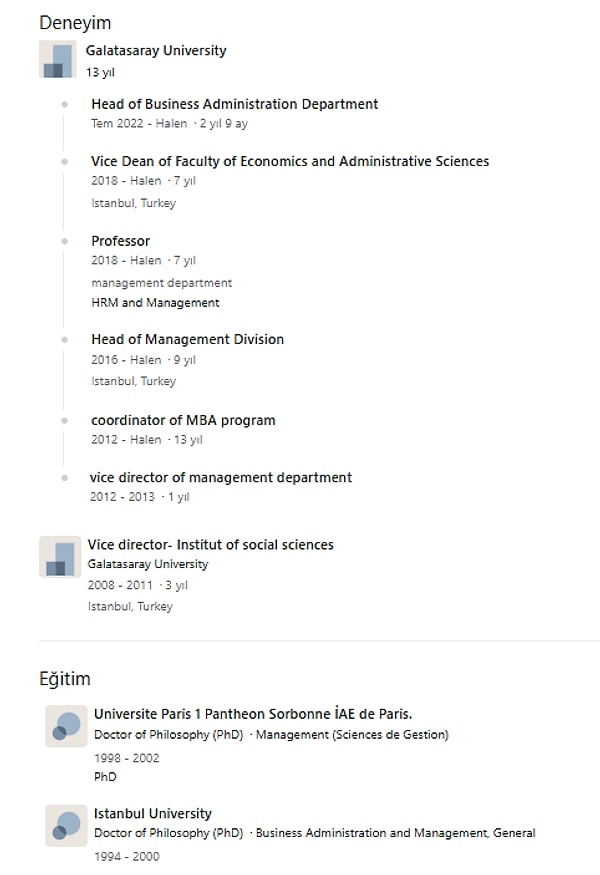Click the Management (Sciences de Gestion) degree line
Viewport: 600px width, 875px height.
click(x=271, y=735)
